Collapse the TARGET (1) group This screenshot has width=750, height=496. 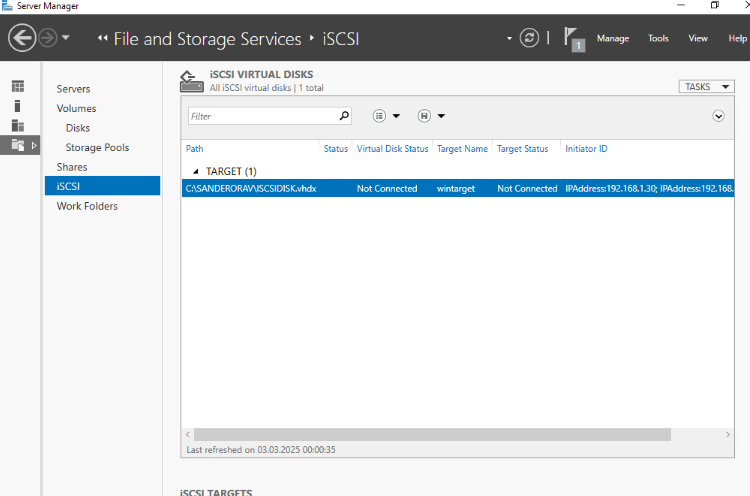click(196, 171)
